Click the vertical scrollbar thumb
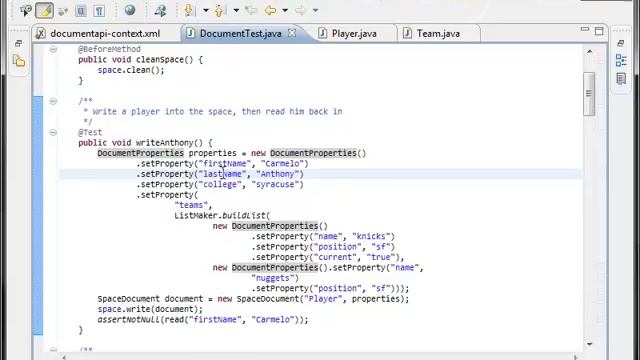Viewport: 640px width, 360px height. [x=589, y=94]
